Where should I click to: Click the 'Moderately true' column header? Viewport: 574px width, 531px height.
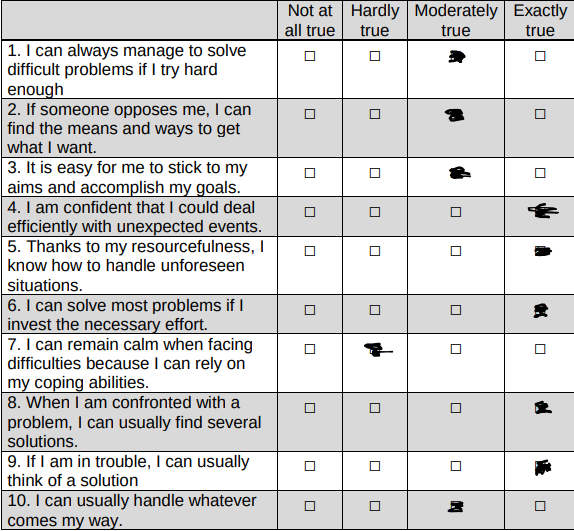pos(456,20)
